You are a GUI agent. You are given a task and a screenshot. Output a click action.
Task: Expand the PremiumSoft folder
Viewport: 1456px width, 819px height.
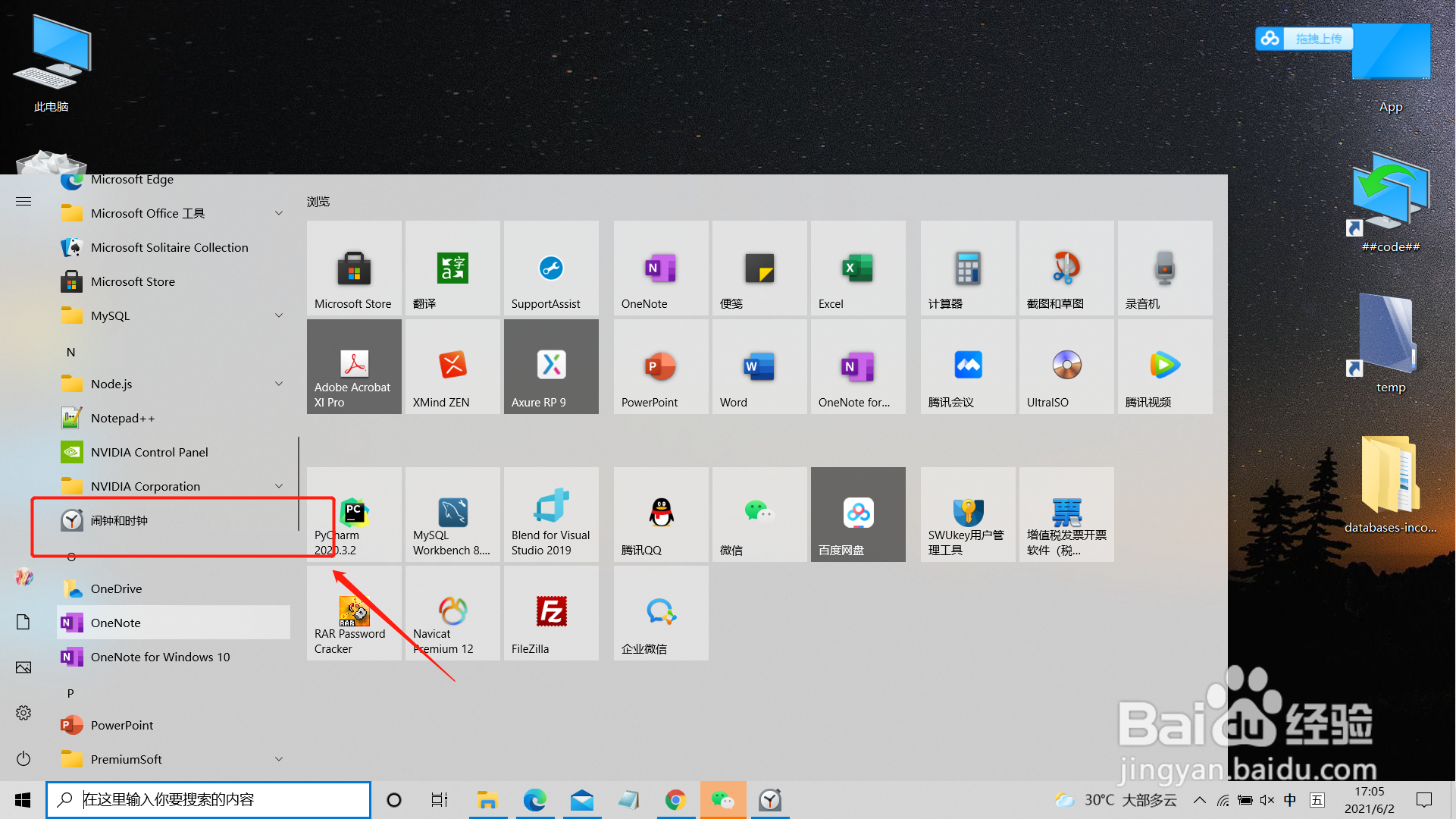tap(174, 759)
